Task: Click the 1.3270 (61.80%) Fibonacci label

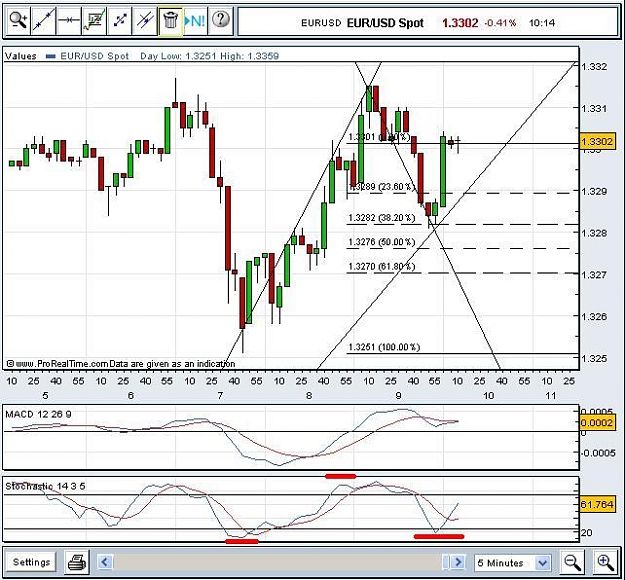Action: tap(382, 266)
